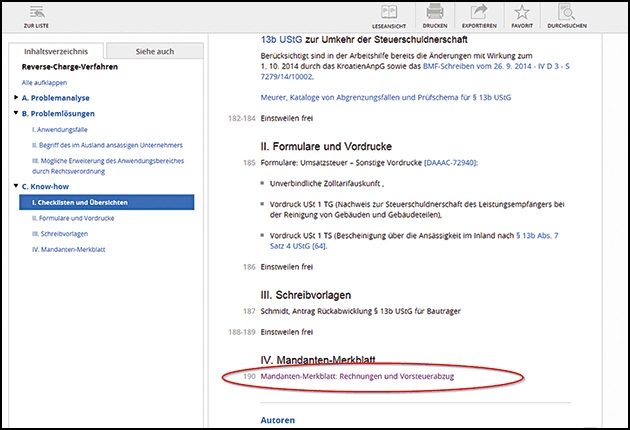Select I. Anwendungsfälle in the contents

60,130
